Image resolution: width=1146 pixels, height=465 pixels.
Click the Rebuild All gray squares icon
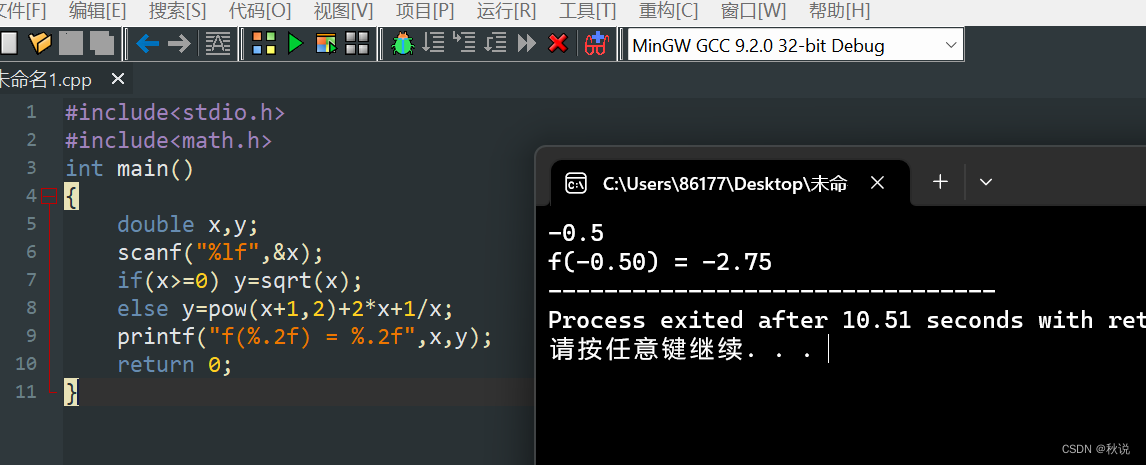tap(357, 44)
